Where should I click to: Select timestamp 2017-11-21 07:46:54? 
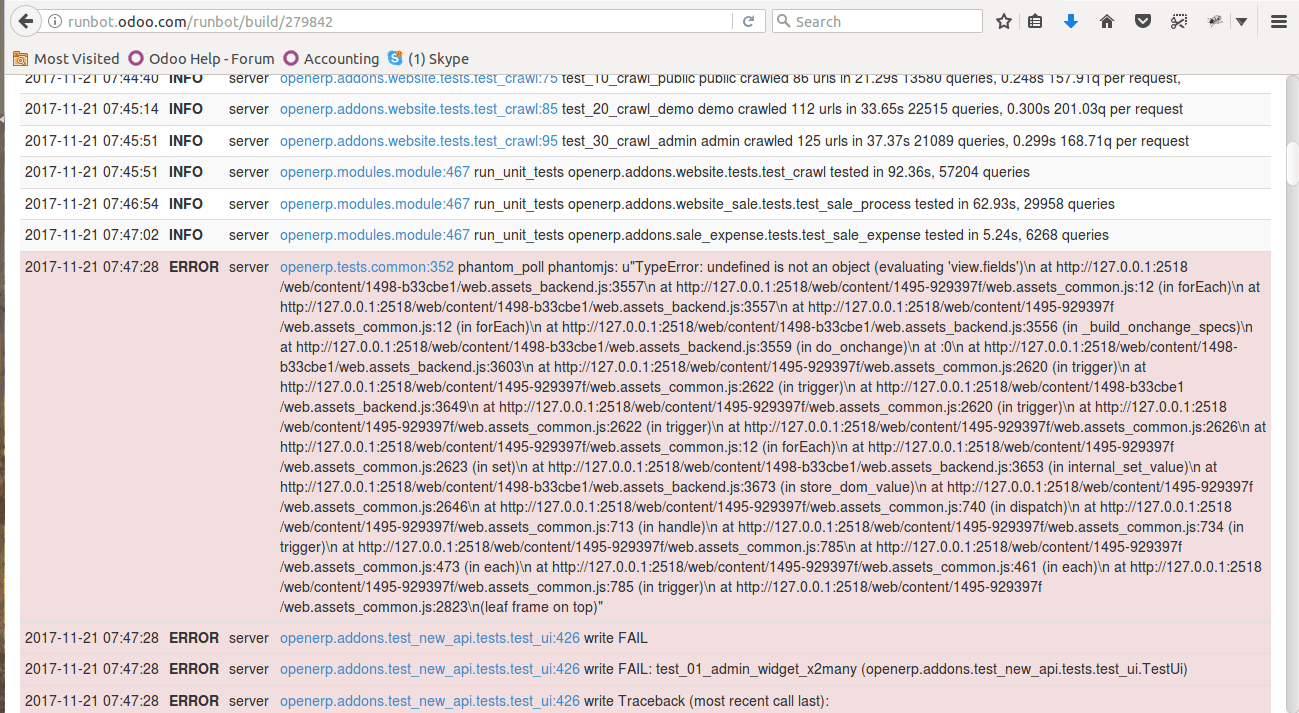point(92,204)
